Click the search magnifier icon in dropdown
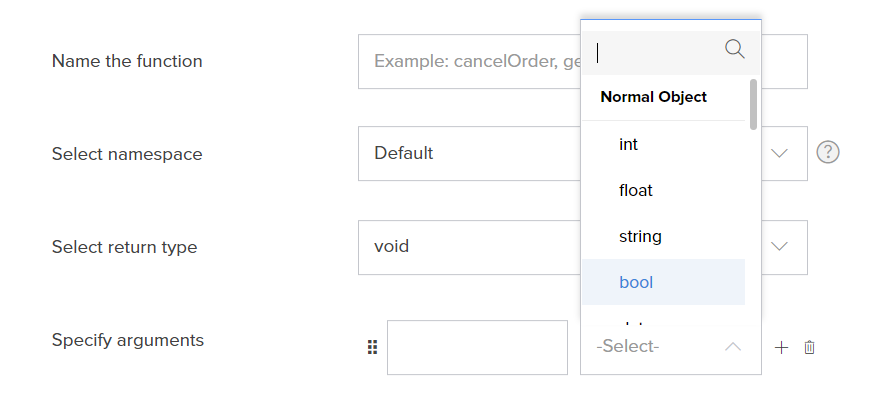 pos(735,50)
